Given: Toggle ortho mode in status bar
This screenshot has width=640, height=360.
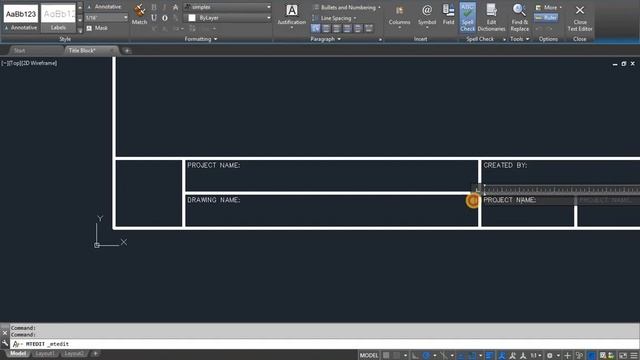Looking at the screenshot, I should tap(415, 356).
